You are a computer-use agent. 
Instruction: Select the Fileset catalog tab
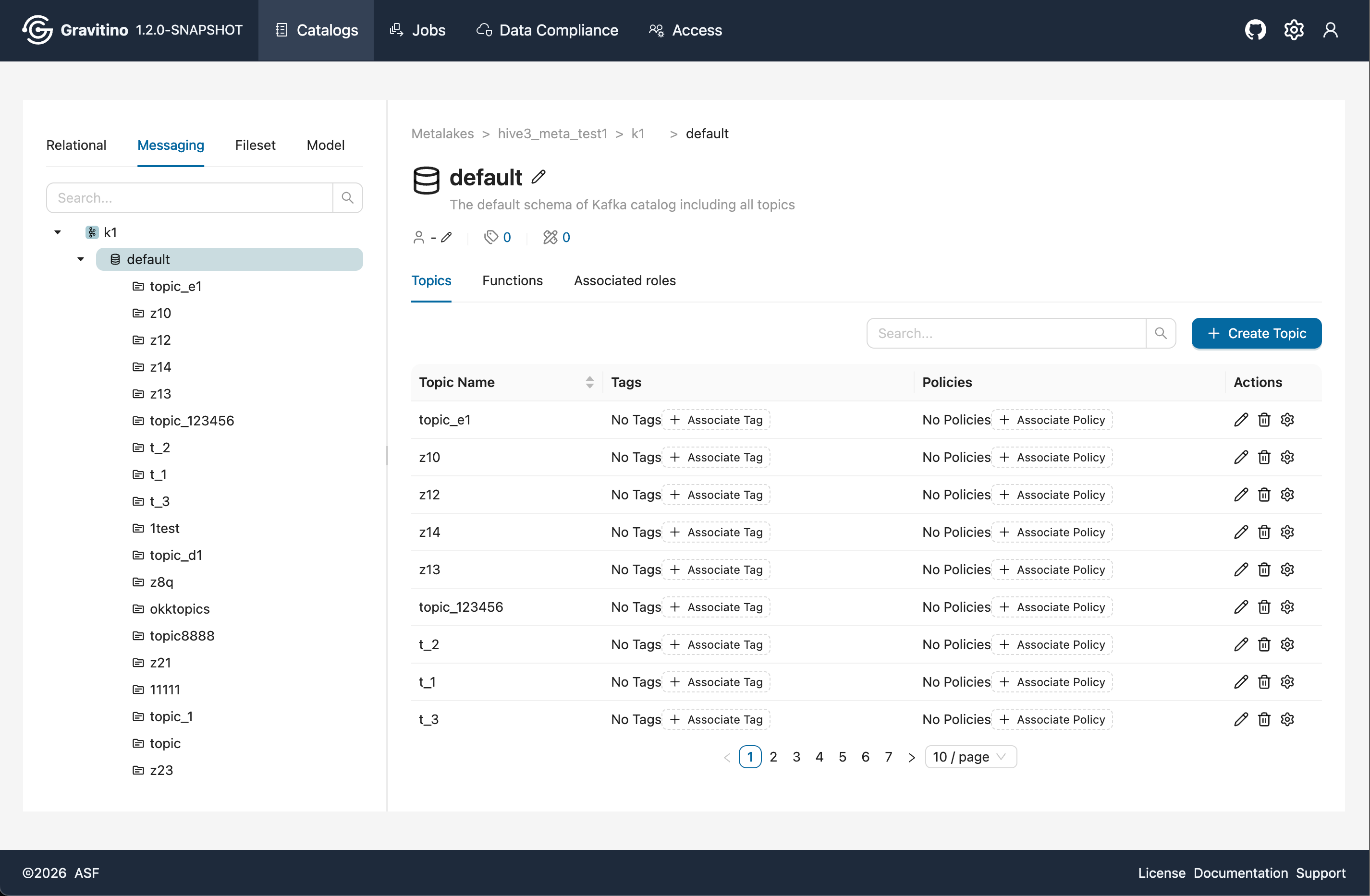click(255, 145)
